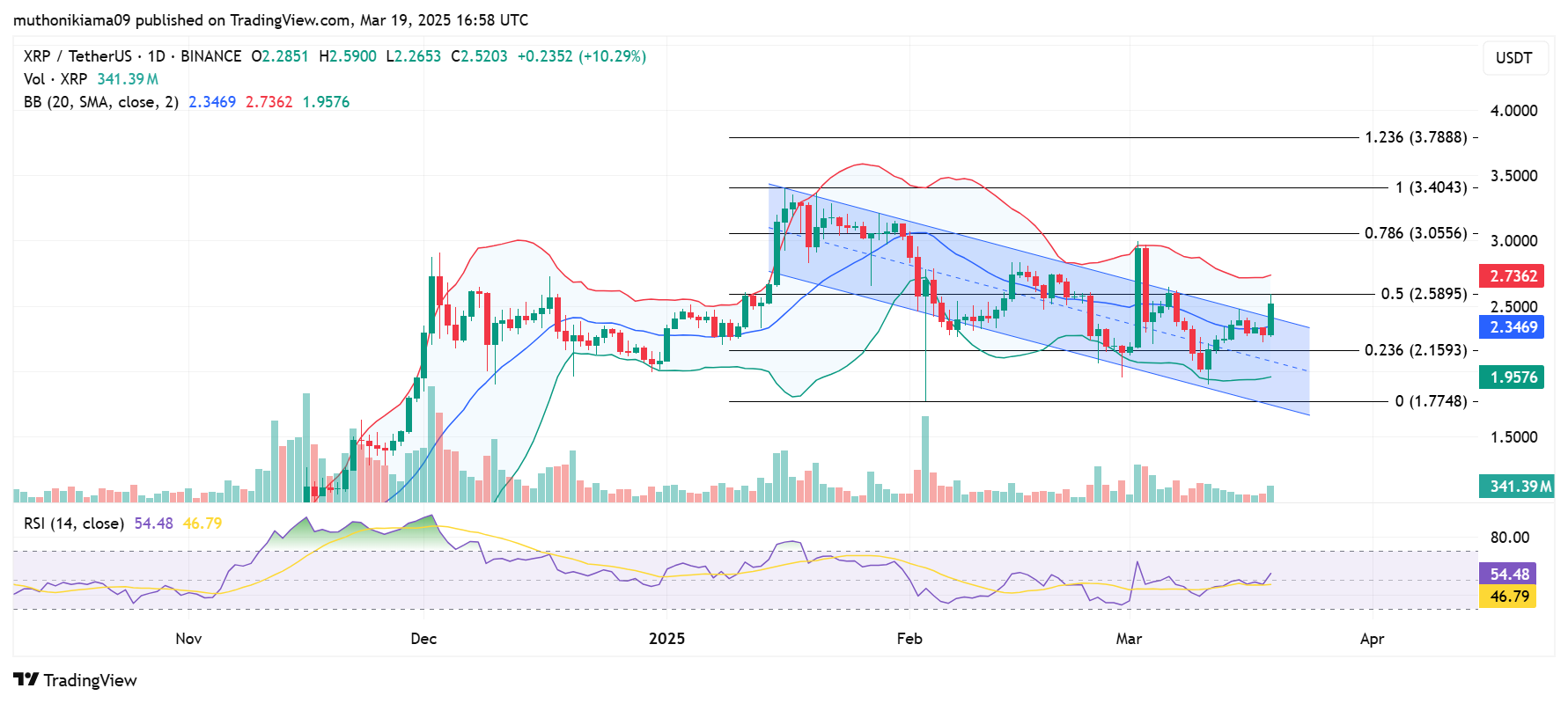
Task: Click the Vol · XRP indicator legend
Action: coord(55,79)
